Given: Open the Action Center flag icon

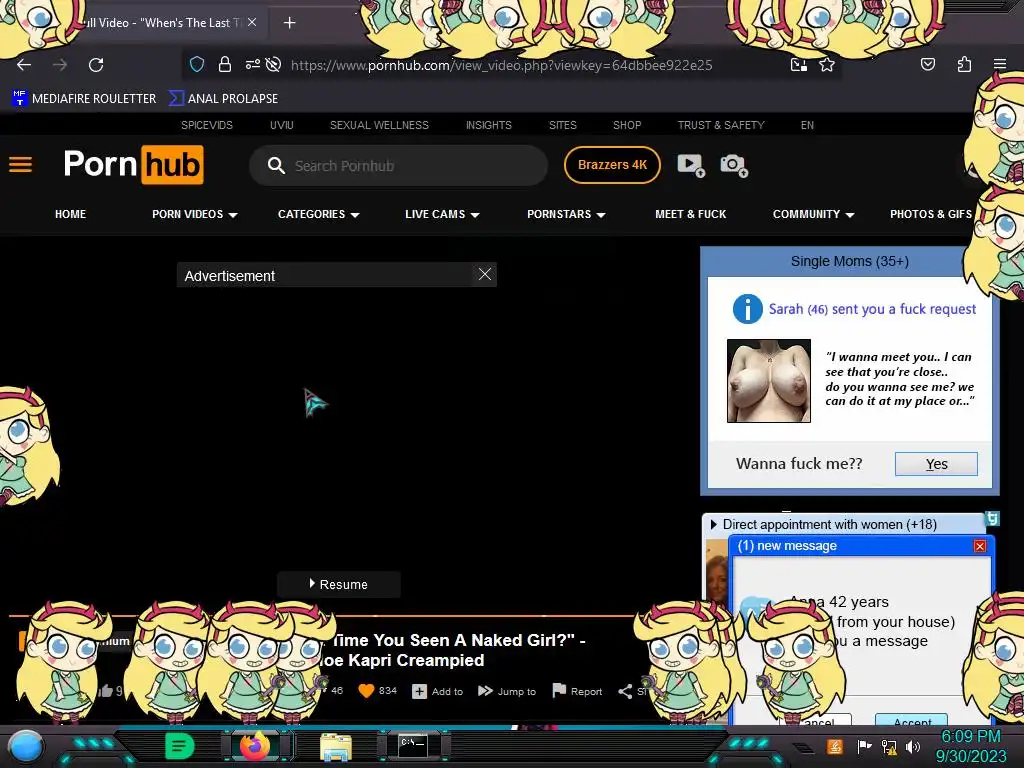Looking at the screenshot, I should tap(863, 746).
